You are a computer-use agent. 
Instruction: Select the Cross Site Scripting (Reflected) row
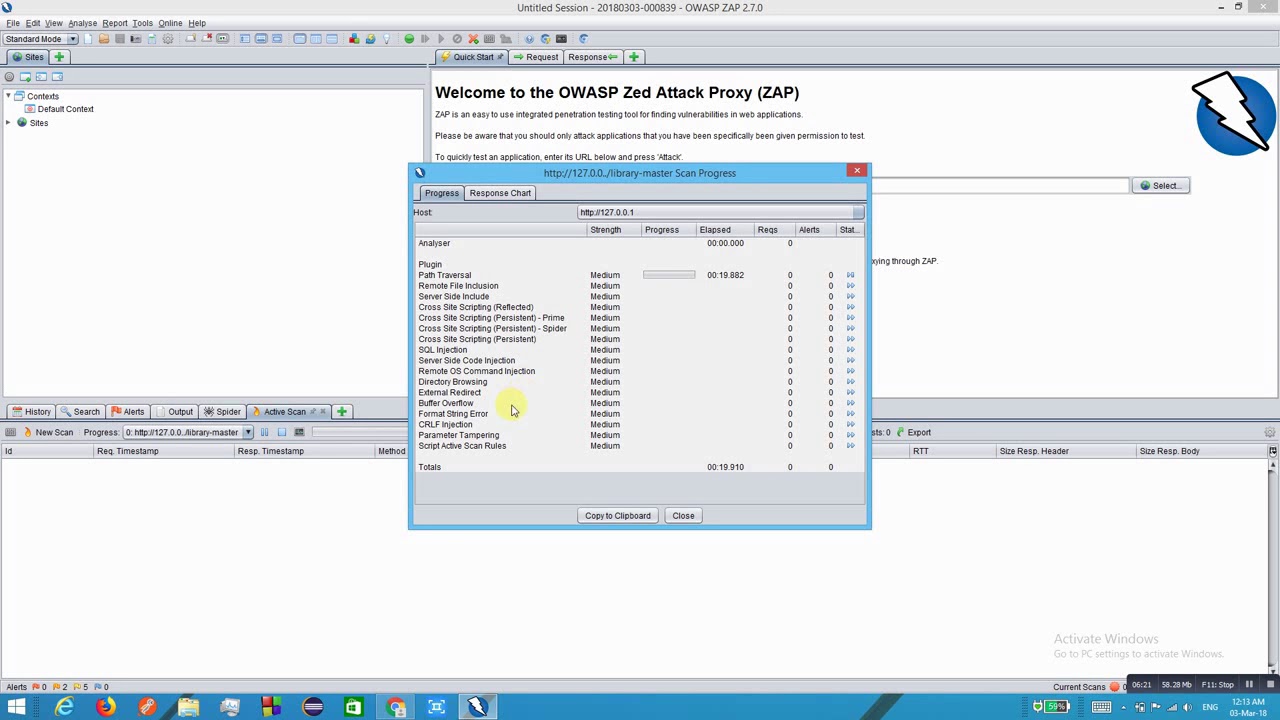[638, 307]
